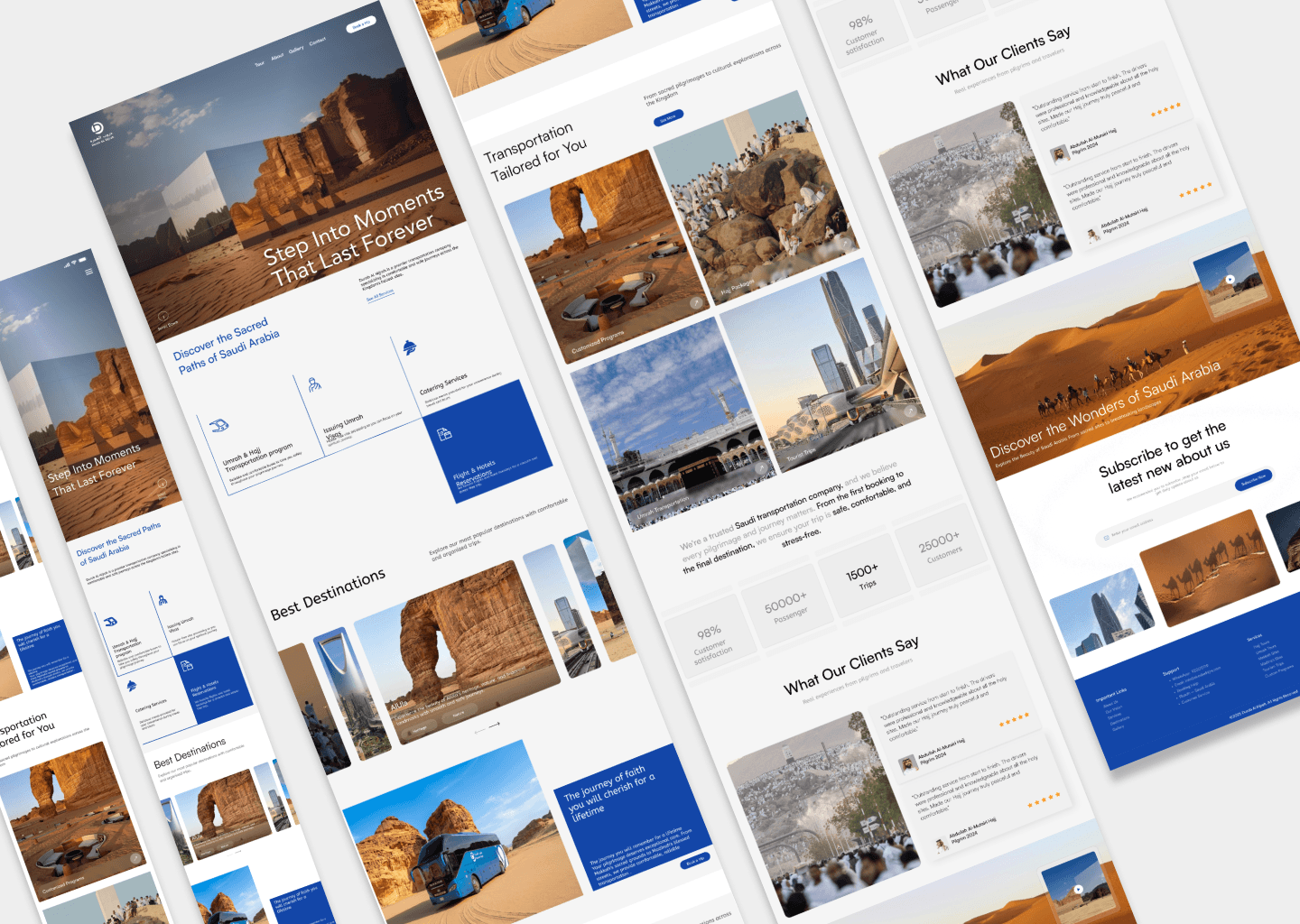Open the Gallery nav link in desktop header
This screenshot has height=924, width=1300.
pyautogui.click(x=296, y=50)
